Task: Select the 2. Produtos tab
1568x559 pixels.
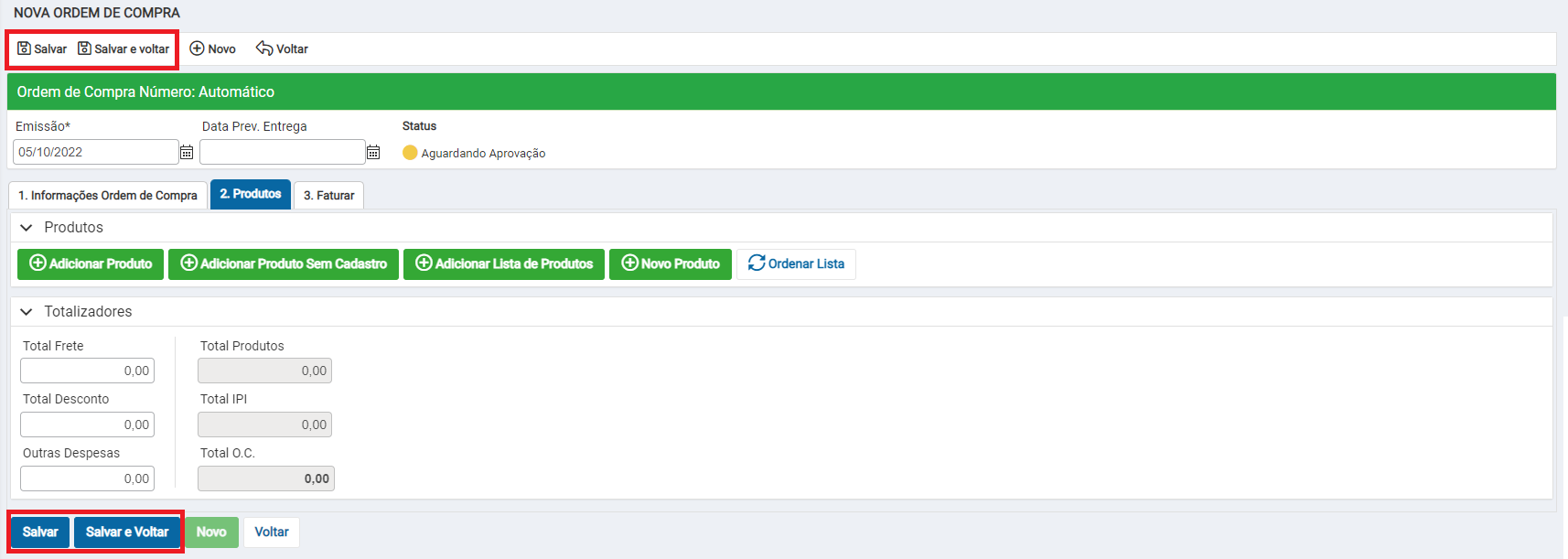Action: (x=251, y=194)
